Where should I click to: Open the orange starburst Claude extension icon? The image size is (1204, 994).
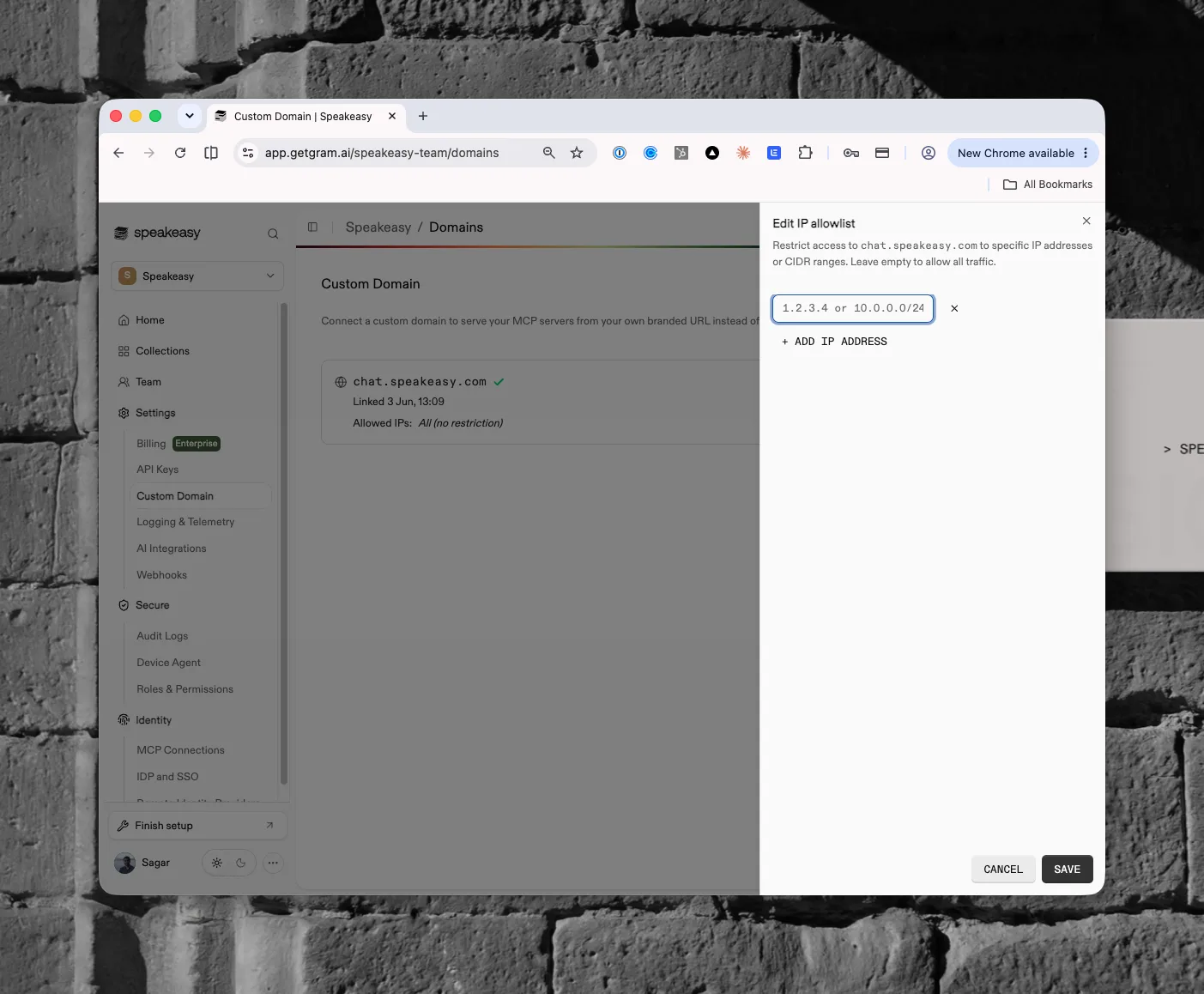(x=743, y=153)
